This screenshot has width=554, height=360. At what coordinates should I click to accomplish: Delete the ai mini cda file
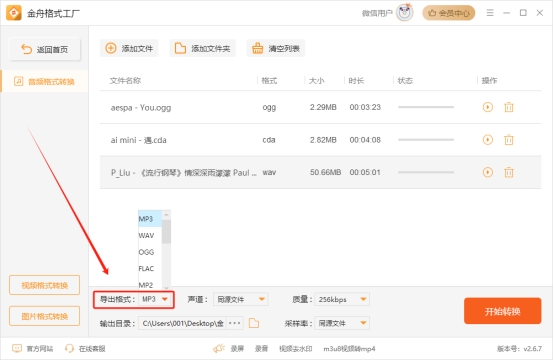point(508,140)
